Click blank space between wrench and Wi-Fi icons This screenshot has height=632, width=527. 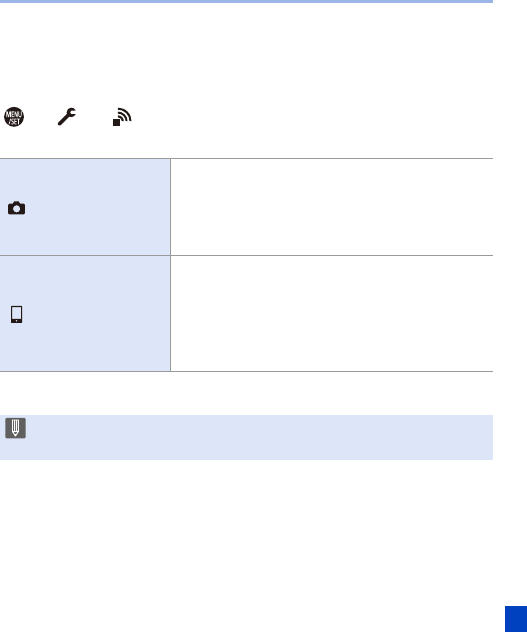point(94,117)
